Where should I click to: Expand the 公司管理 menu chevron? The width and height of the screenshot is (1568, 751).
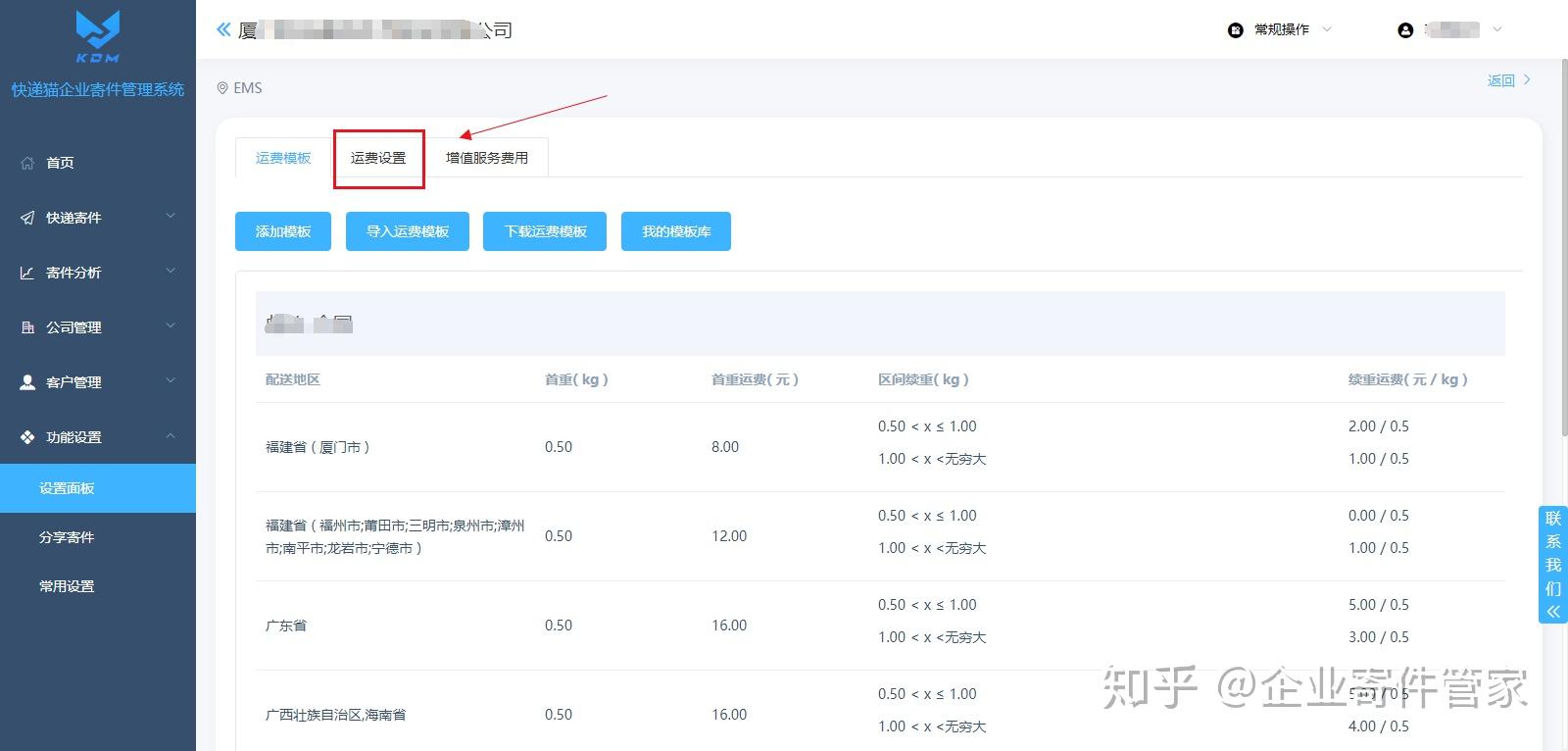(x=171, y=326)
